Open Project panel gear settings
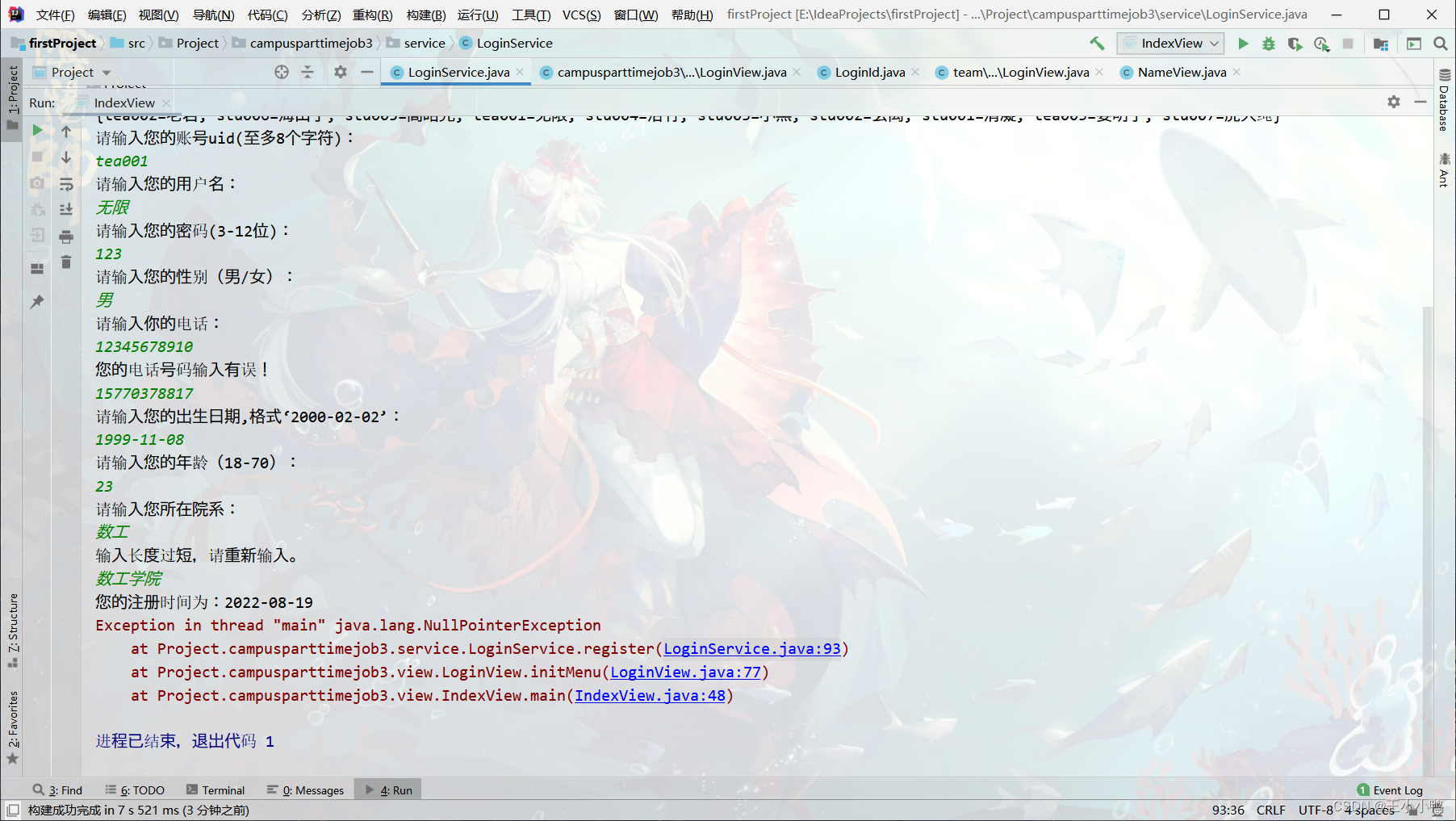Screen dimensions: 1456x821 [x=341, y=72]
